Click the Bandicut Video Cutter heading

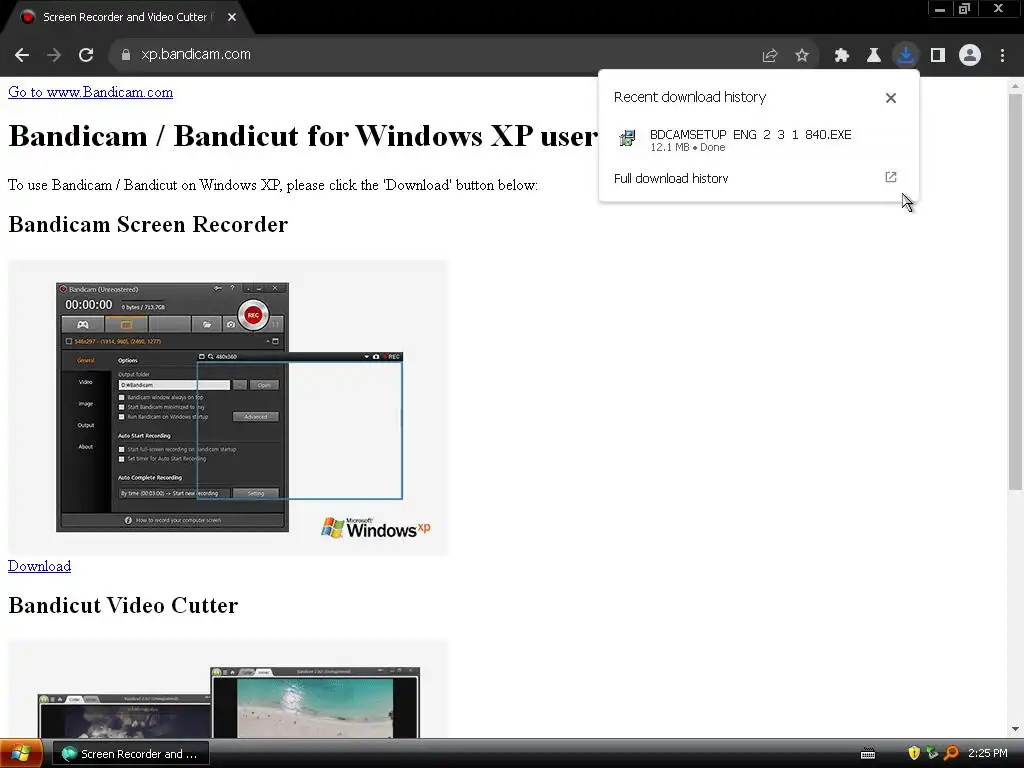point(123,605)
